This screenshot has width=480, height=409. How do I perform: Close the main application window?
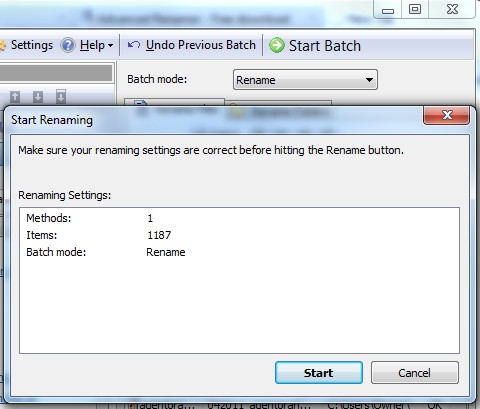click(x=452, y=9)
